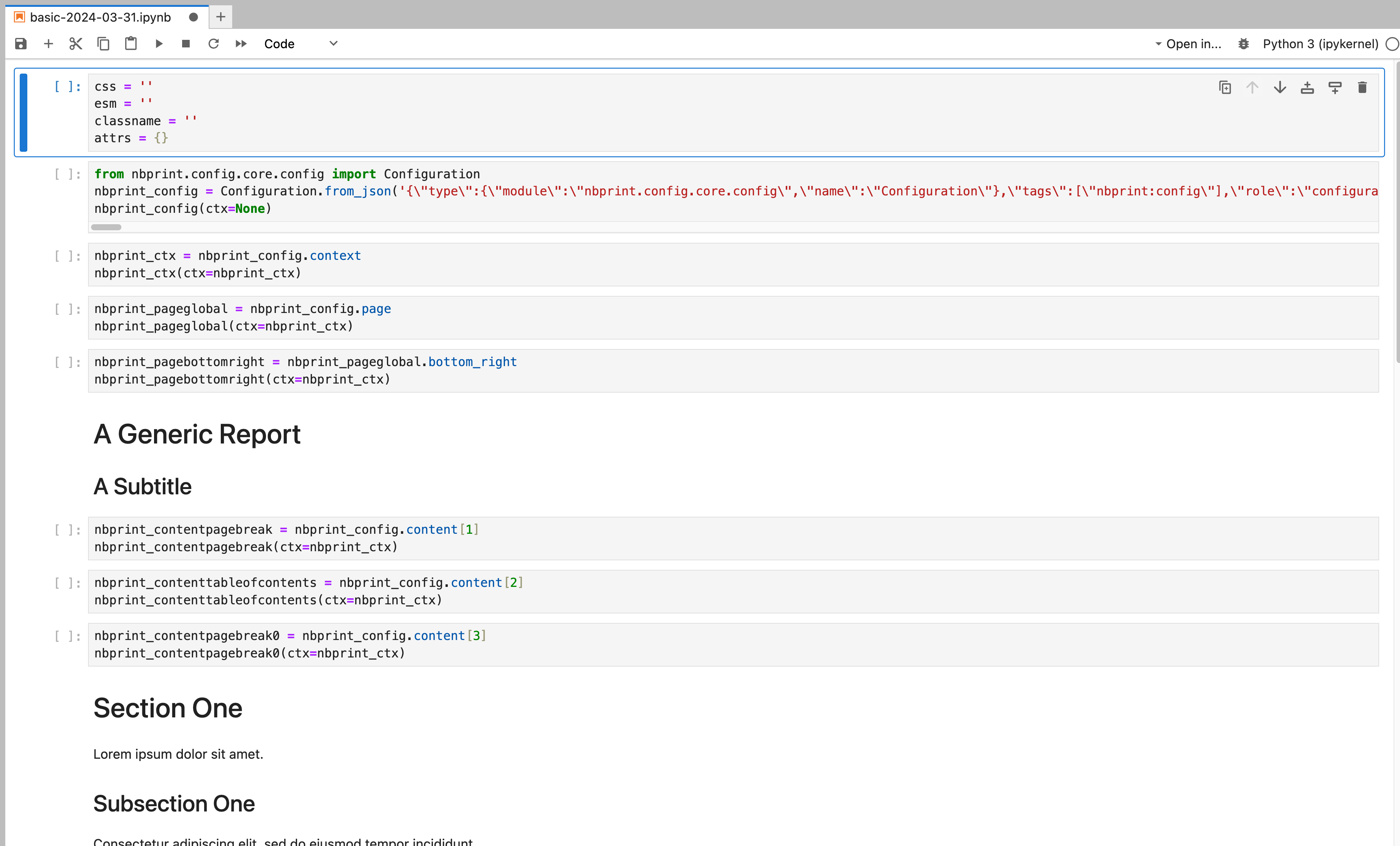This screenshot has width=1400, height=846.
Task: Click the nbprint_contentpagebreak0 content[3] cell
Action: click(x=733, y=644)
